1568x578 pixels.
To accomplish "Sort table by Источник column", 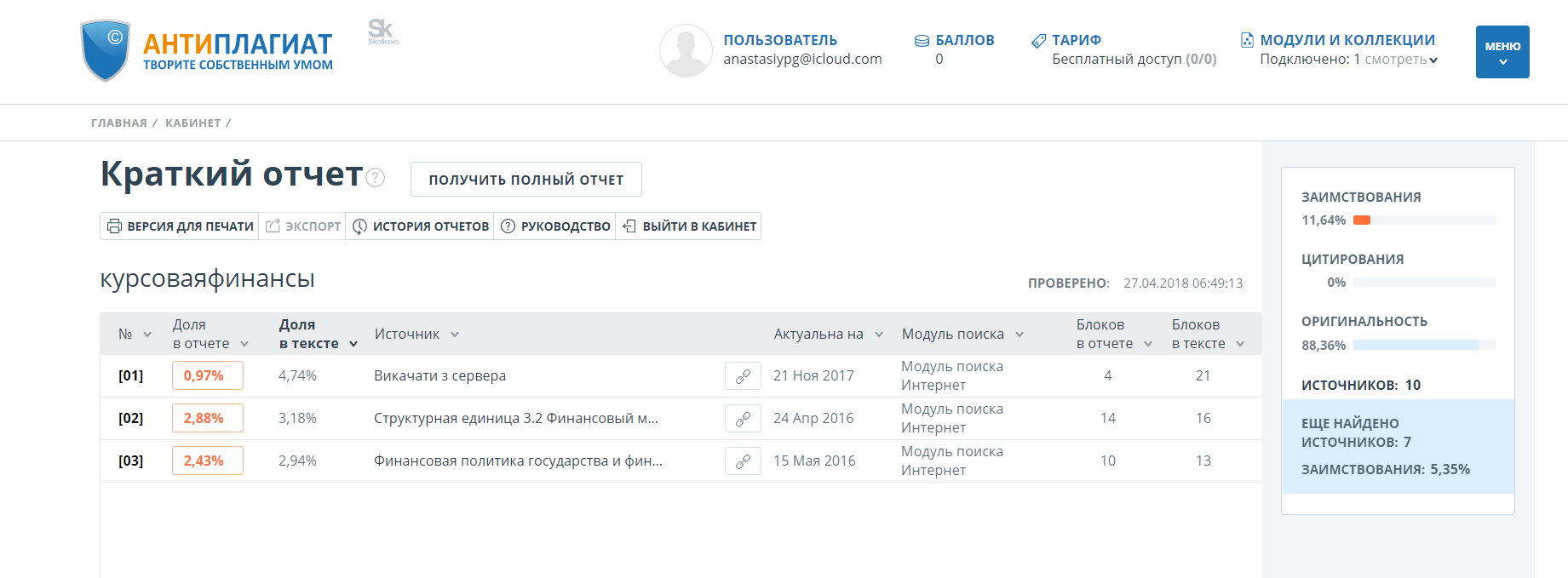I will click(x=416, y=335).
